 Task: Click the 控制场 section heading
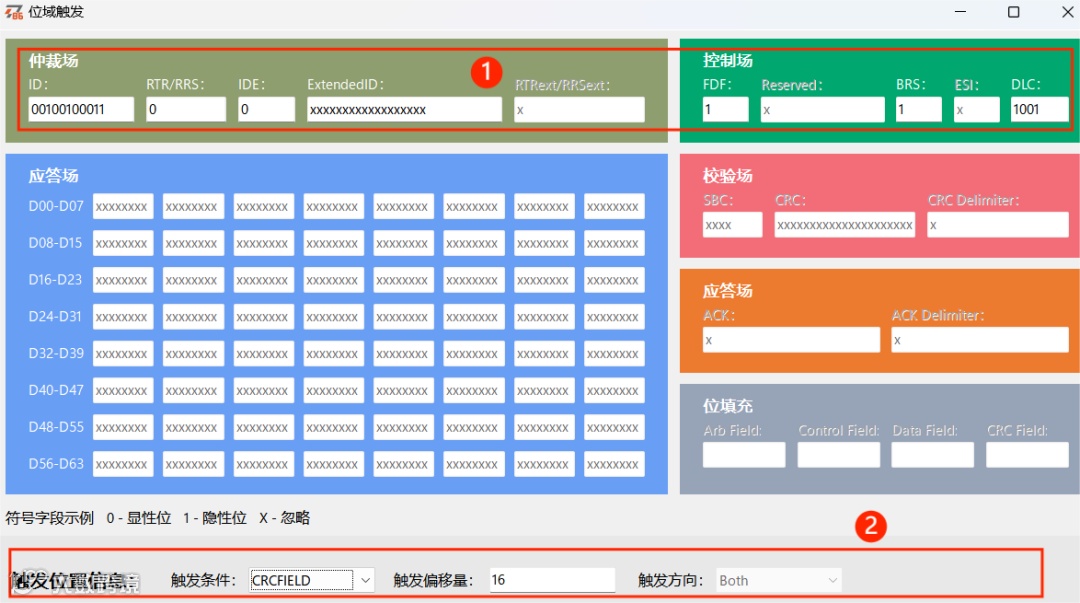(x=727, y=61)
